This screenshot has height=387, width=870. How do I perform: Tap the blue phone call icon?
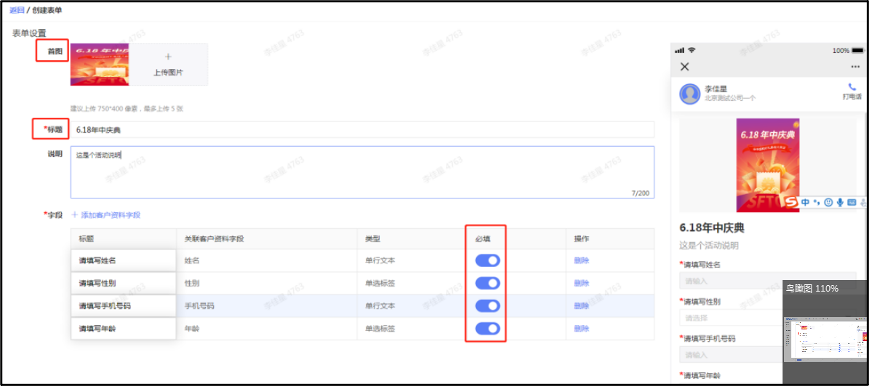point(852,87)
